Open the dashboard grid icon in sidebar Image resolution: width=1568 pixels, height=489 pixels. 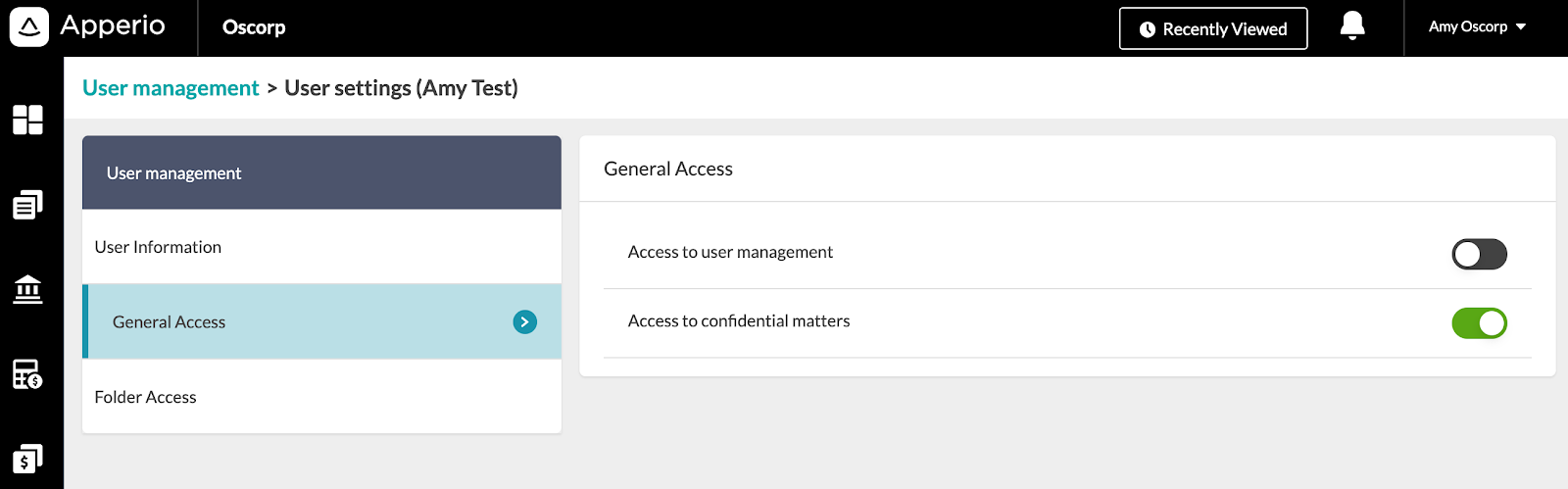pos(27,120)
